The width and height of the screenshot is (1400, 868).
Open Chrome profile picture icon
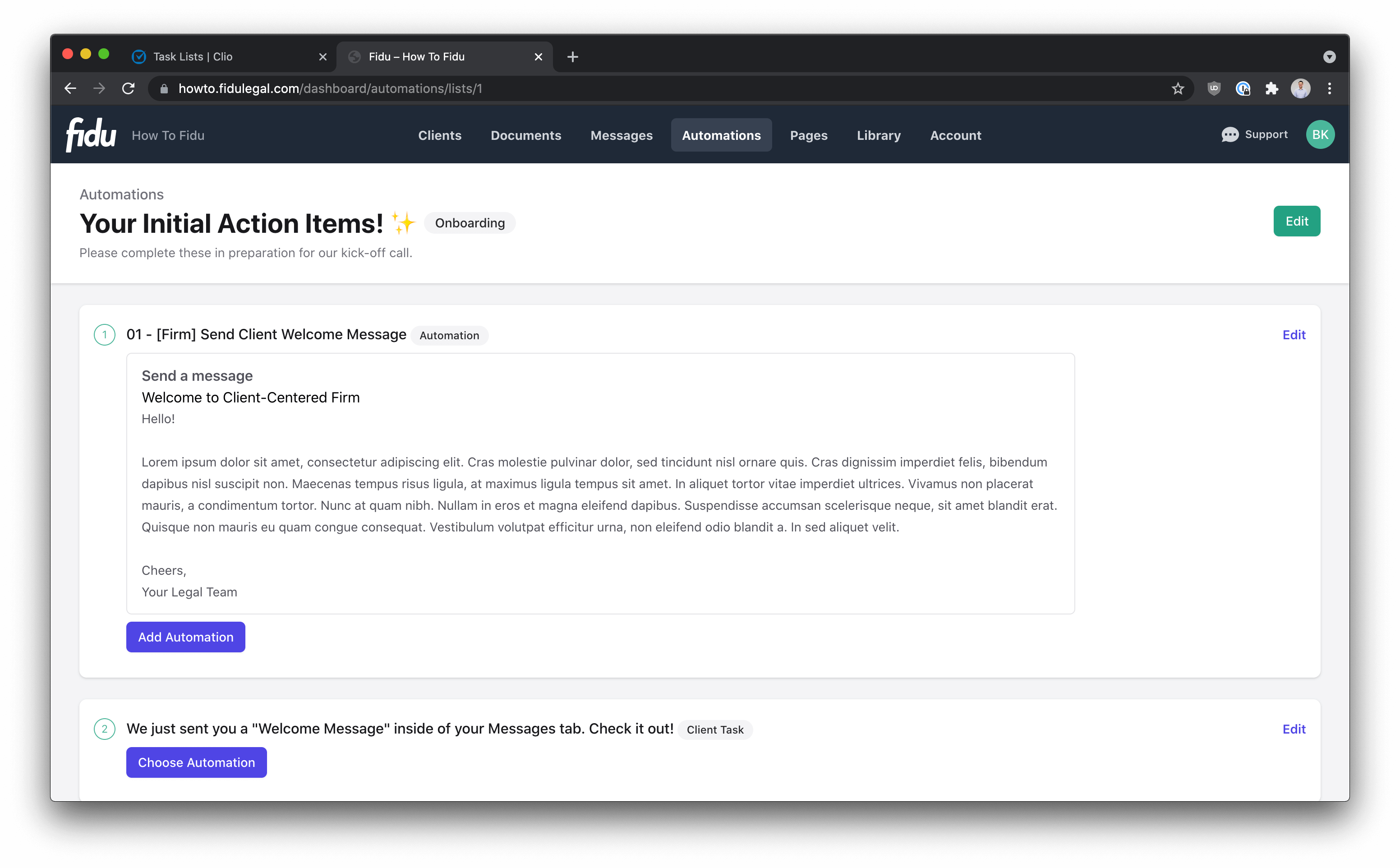(x=1300, y=88)
